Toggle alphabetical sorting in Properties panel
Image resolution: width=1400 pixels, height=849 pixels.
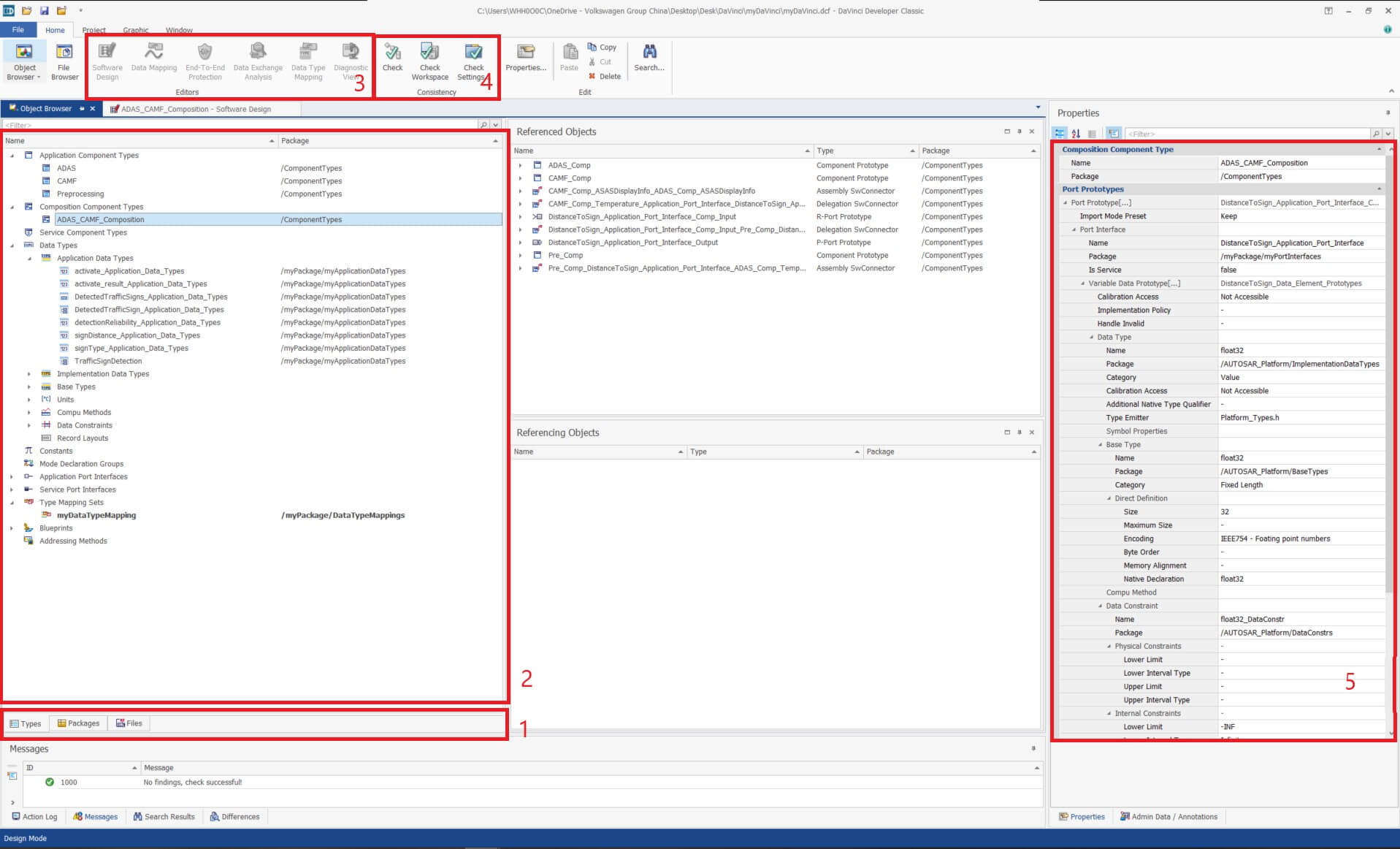coord(1076,134)
